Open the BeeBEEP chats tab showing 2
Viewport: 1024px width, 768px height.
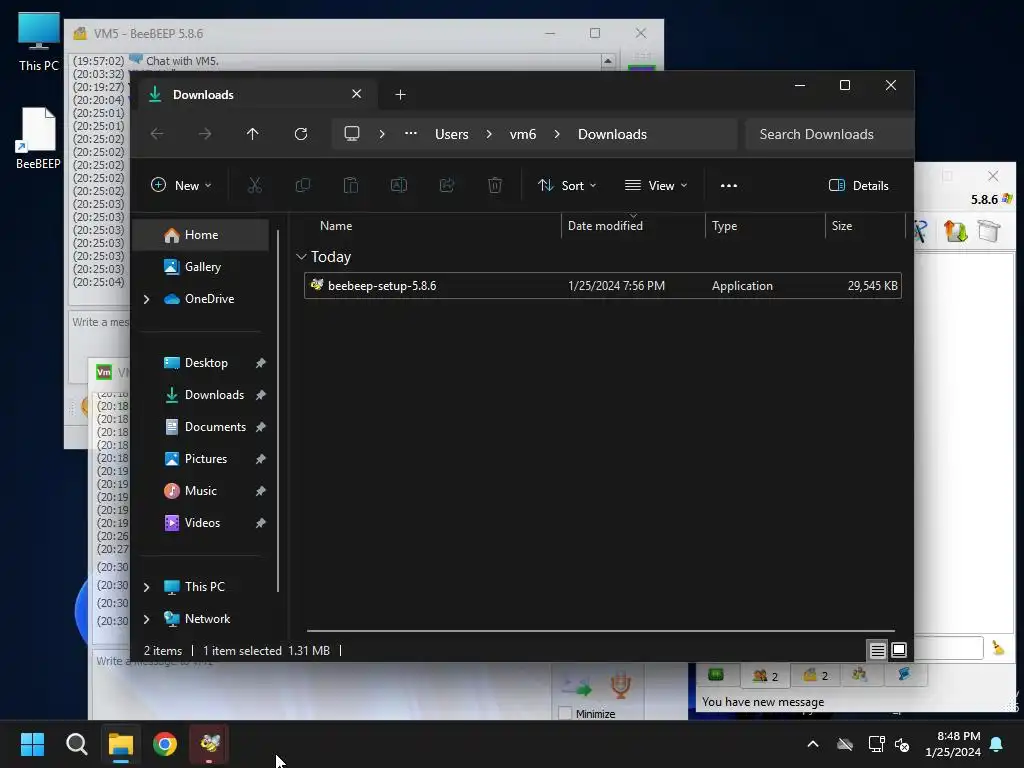pos(815,675)
